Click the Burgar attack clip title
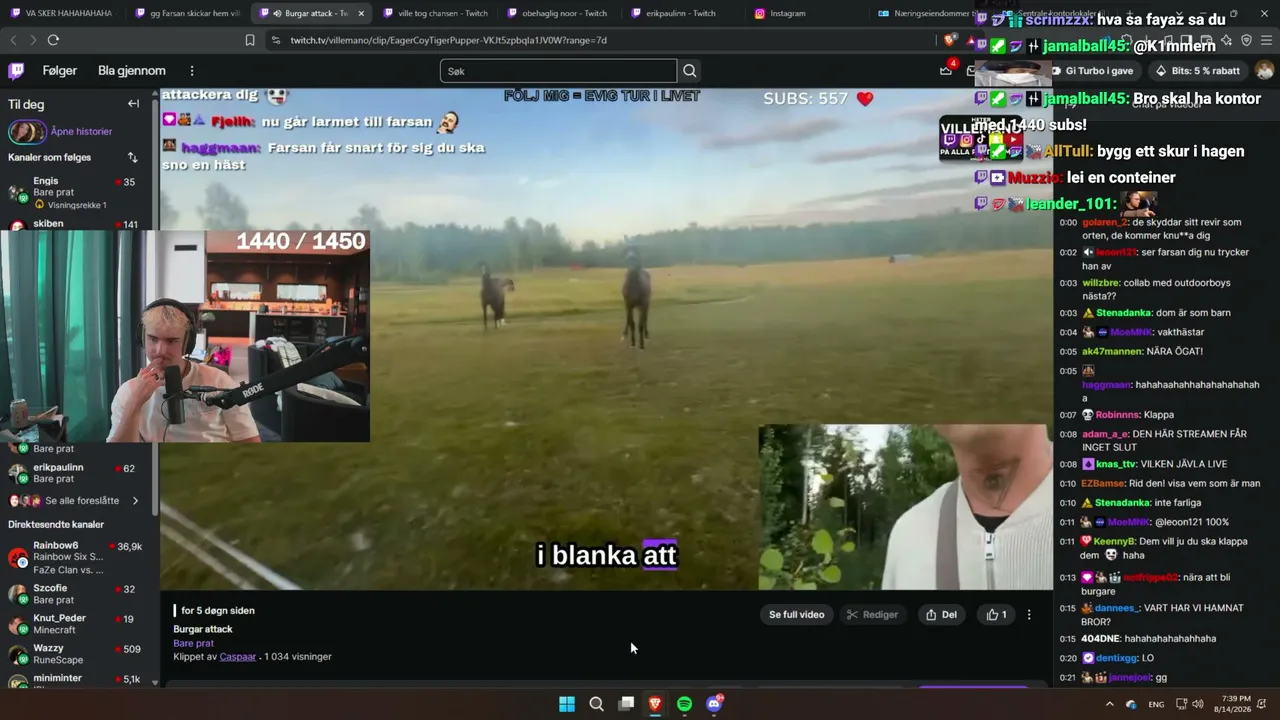 (x=203, y=629)
